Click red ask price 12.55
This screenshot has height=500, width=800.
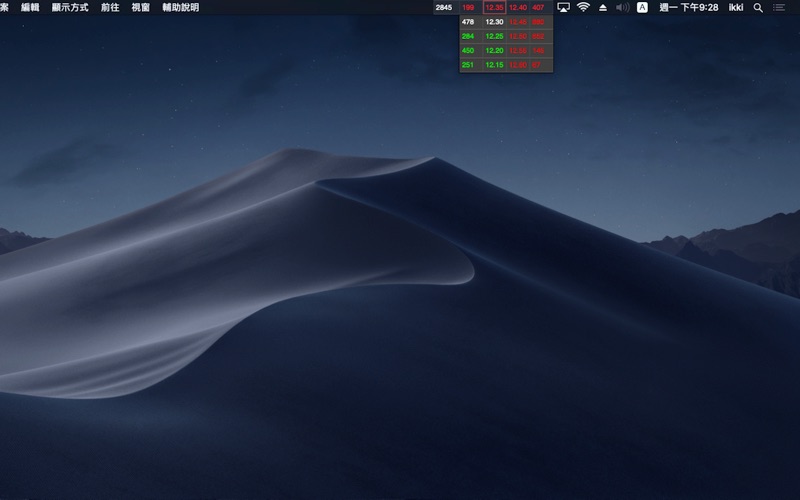pyautogui.click(x=518, y=51)
